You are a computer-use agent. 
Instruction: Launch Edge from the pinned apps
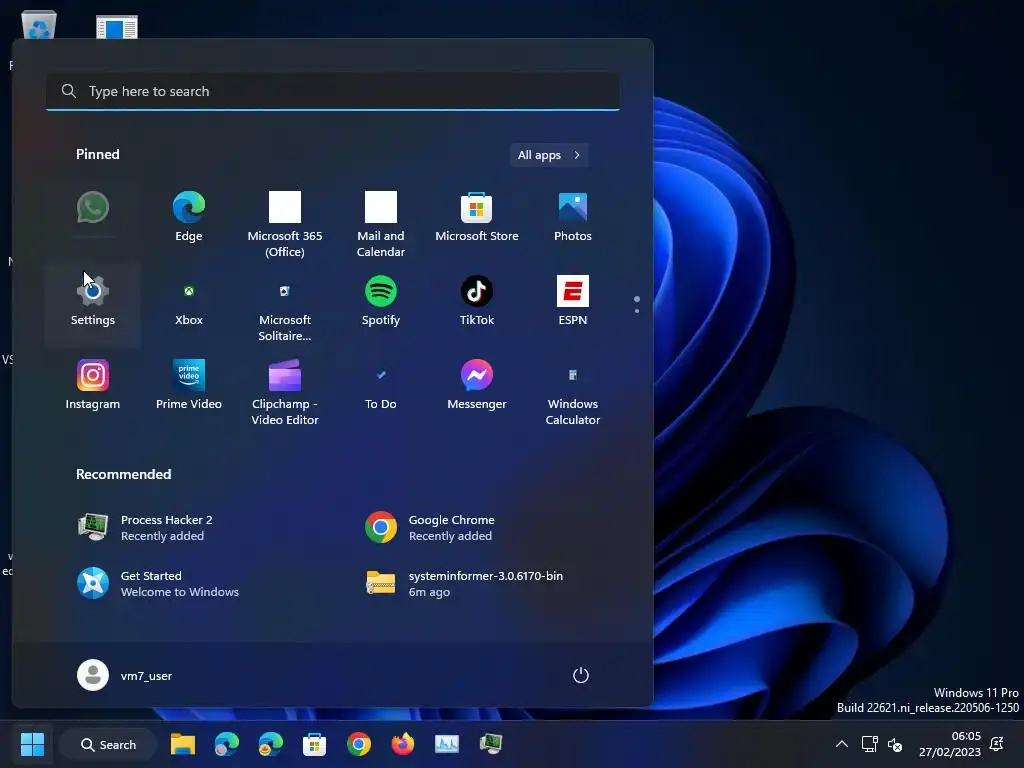tap(189, 217)
